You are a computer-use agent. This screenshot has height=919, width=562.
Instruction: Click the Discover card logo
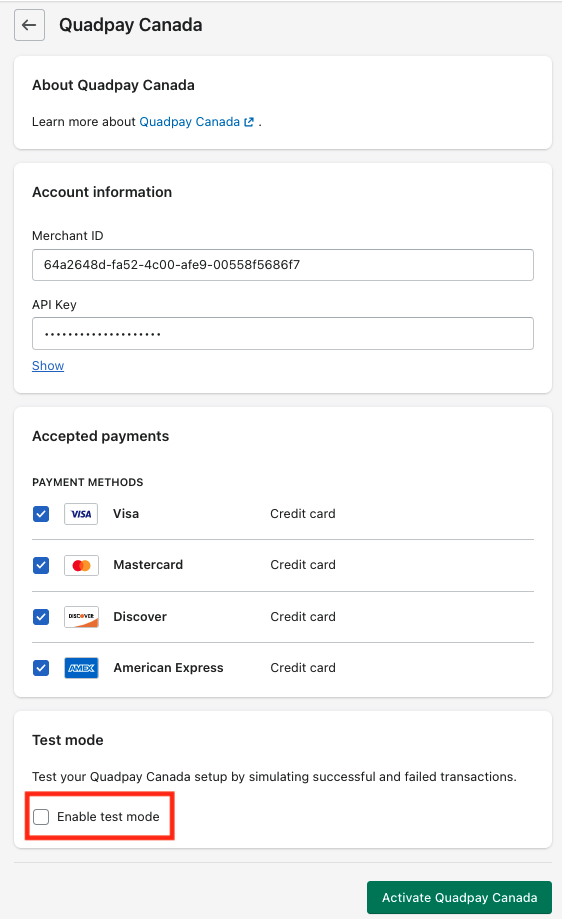point(81,617)
